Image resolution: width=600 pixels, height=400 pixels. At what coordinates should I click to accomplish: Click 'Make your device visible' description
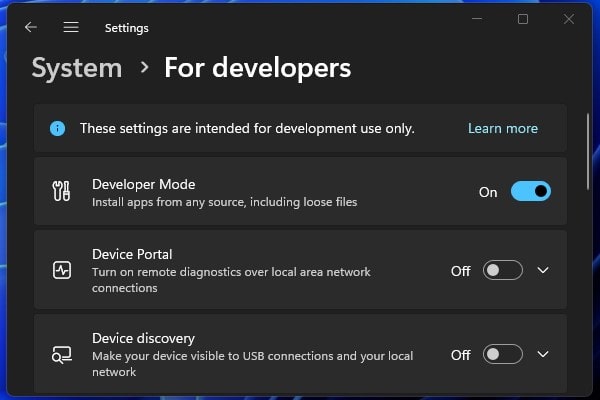253,364
